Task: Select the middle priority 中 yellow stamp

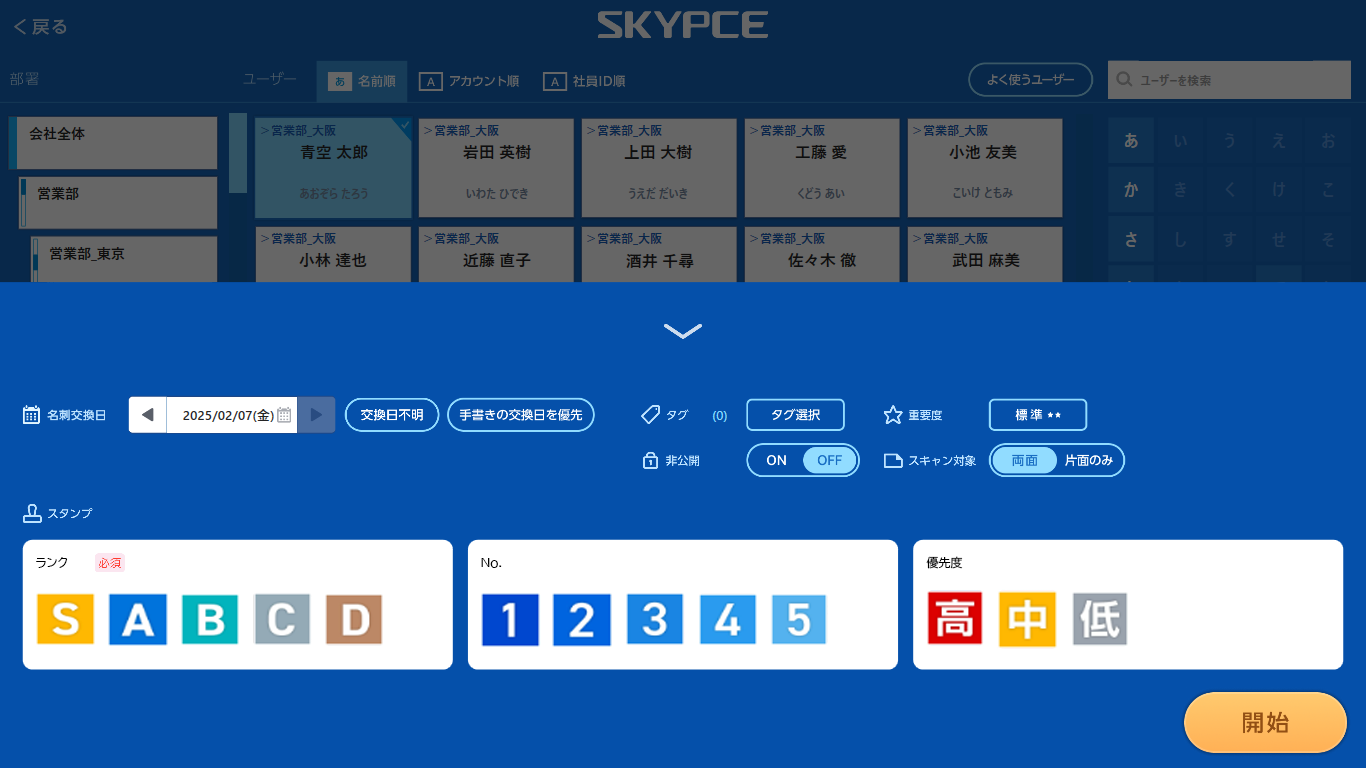Action: point(1027,620)
